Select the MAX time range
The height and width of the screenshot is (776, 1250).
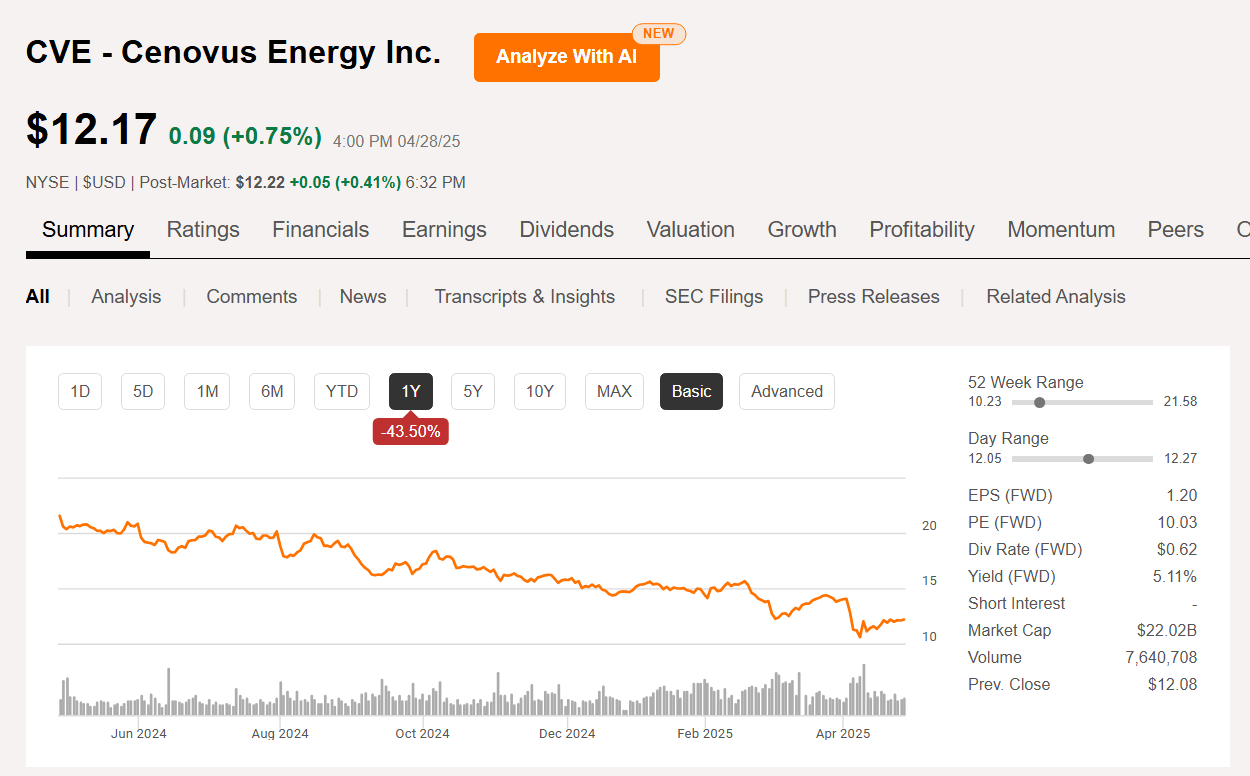pyautogui.click(x=614, y=391)
